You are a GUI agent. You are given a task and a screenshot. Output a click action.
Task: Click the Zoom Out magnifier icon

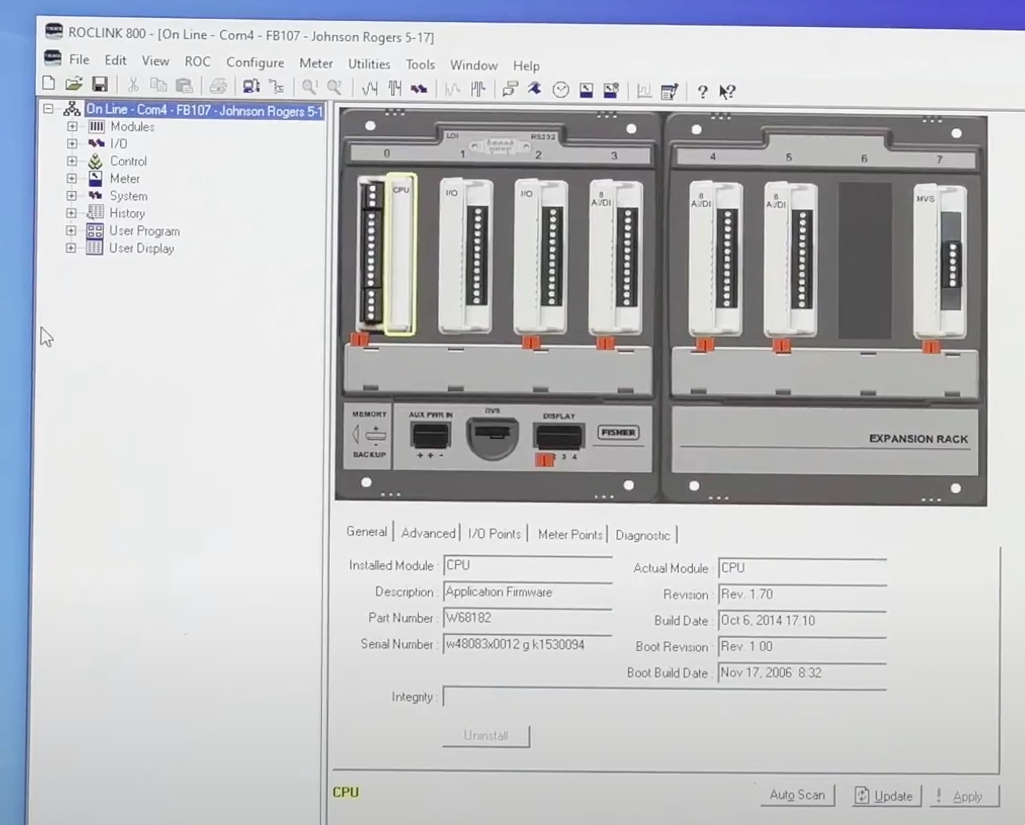click(x=334, y=88)
